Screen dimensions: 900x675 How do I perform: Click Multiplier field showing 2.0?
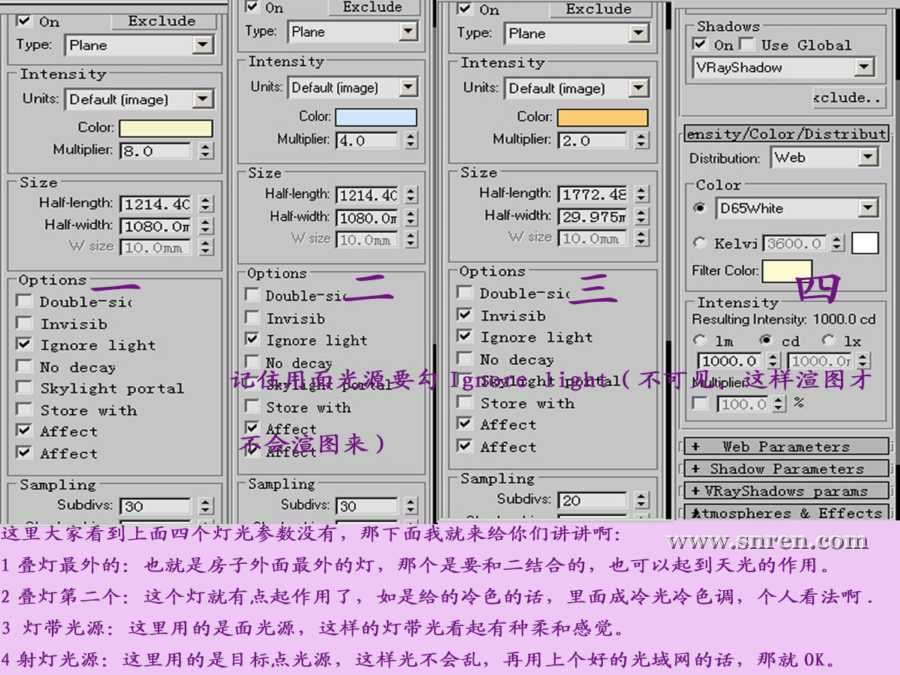(x=592, y=141)
